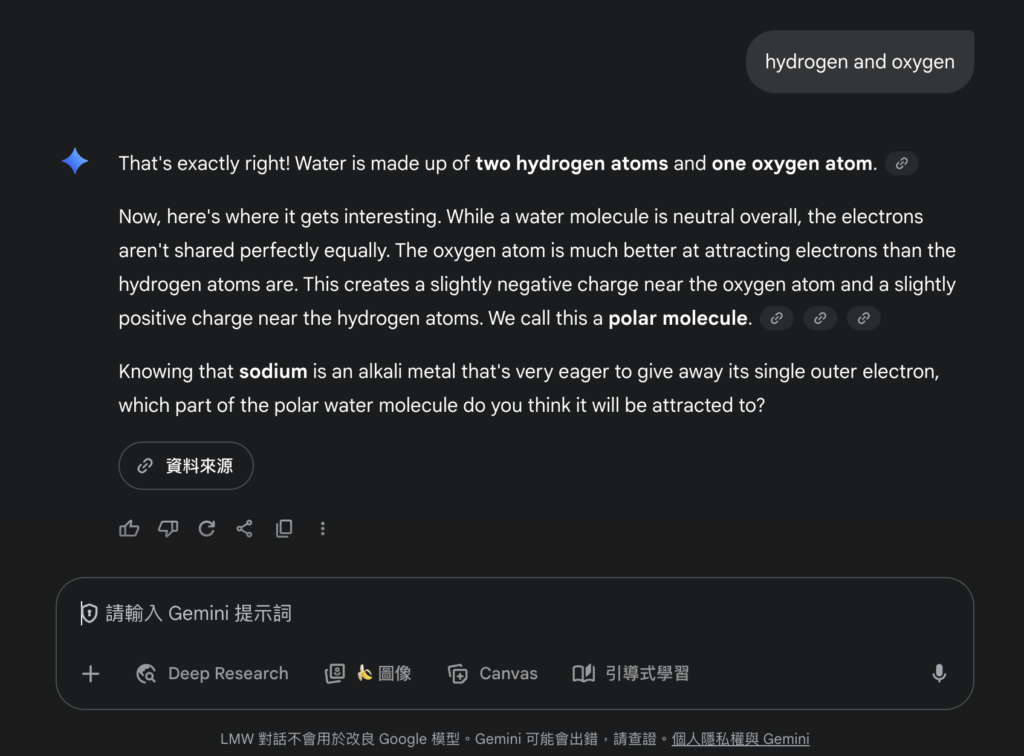Screen dimensions: 1024x756
Task: Open the 個人隱私權與 Gemini privacy link
Action: point(740,739)
